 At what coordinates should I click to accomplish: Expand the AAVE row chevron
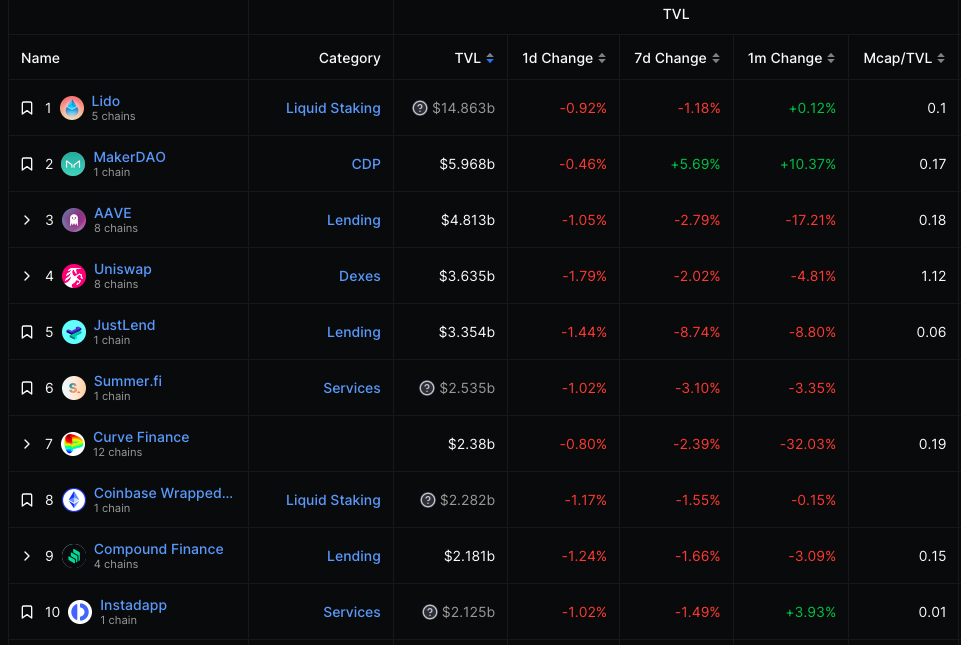click(x=27, y=220)
